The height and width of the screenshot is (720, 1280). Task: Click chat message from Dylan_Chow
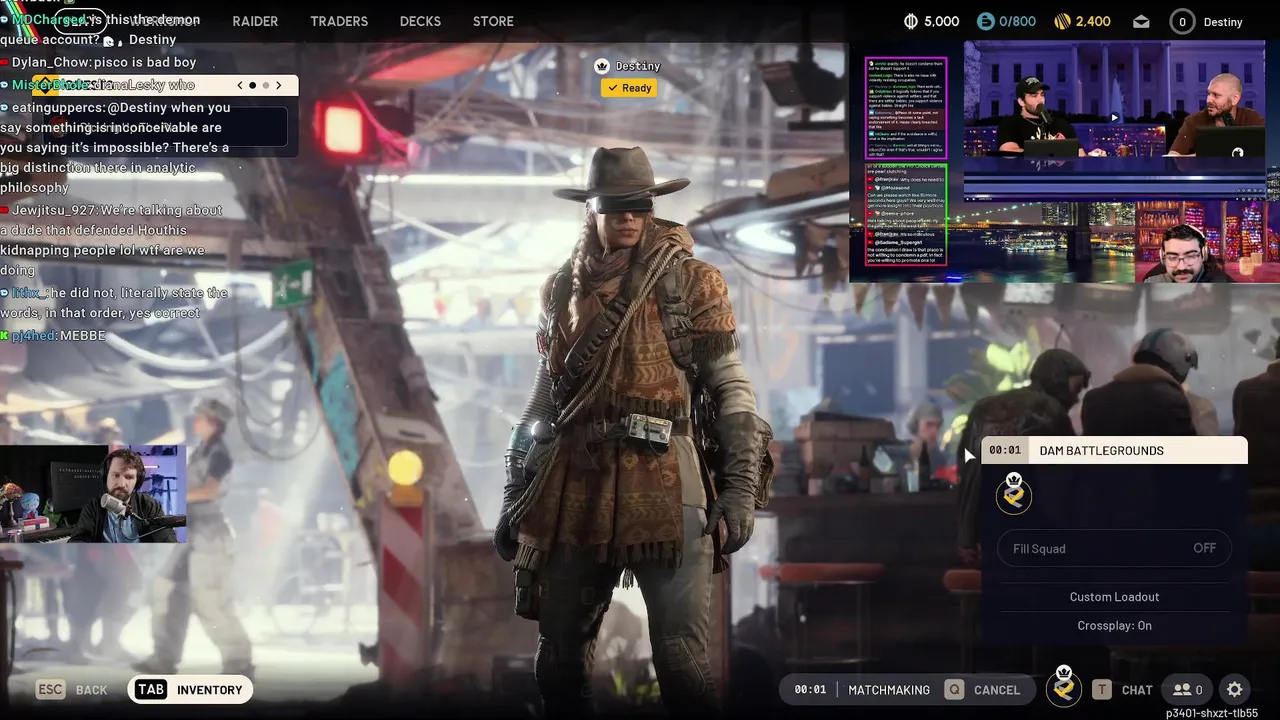pos(98,62)
